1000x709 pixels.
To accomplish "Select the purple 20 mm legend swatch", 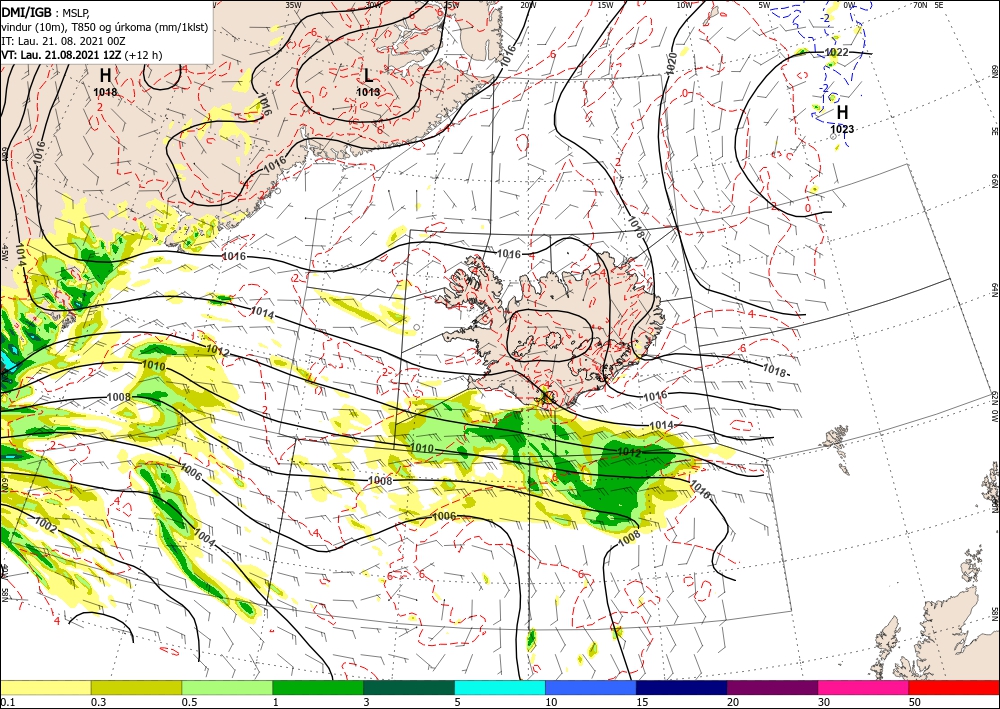I will point(772,687).
